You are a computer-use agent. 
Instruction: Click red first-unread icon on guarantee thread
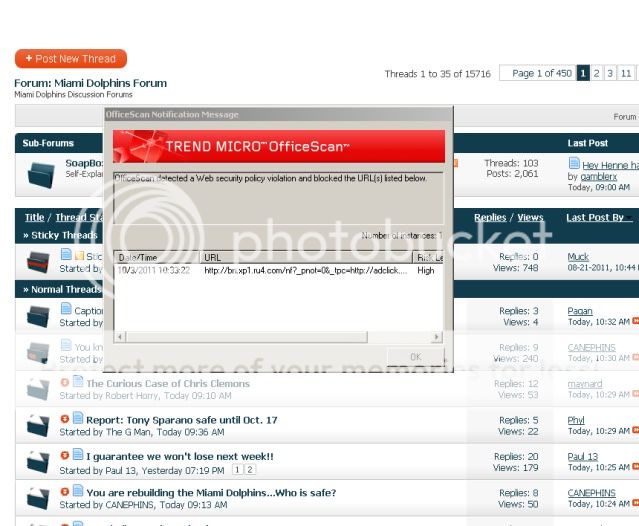coord(64,455)
